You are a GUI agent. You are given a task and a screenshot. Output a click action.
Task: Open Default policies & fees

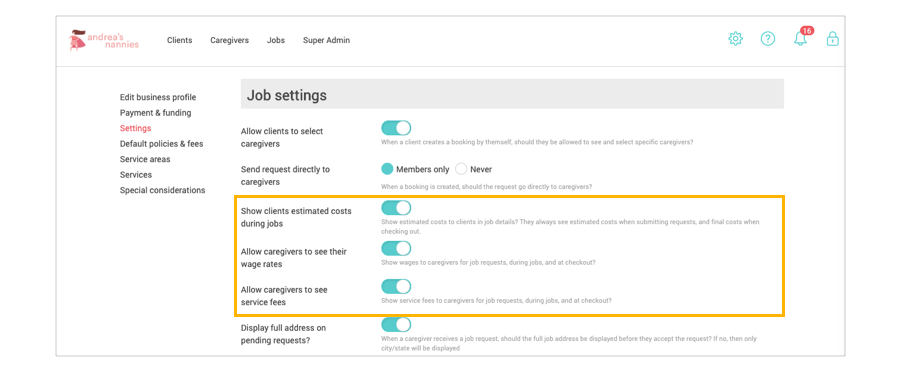click(161, 144)
